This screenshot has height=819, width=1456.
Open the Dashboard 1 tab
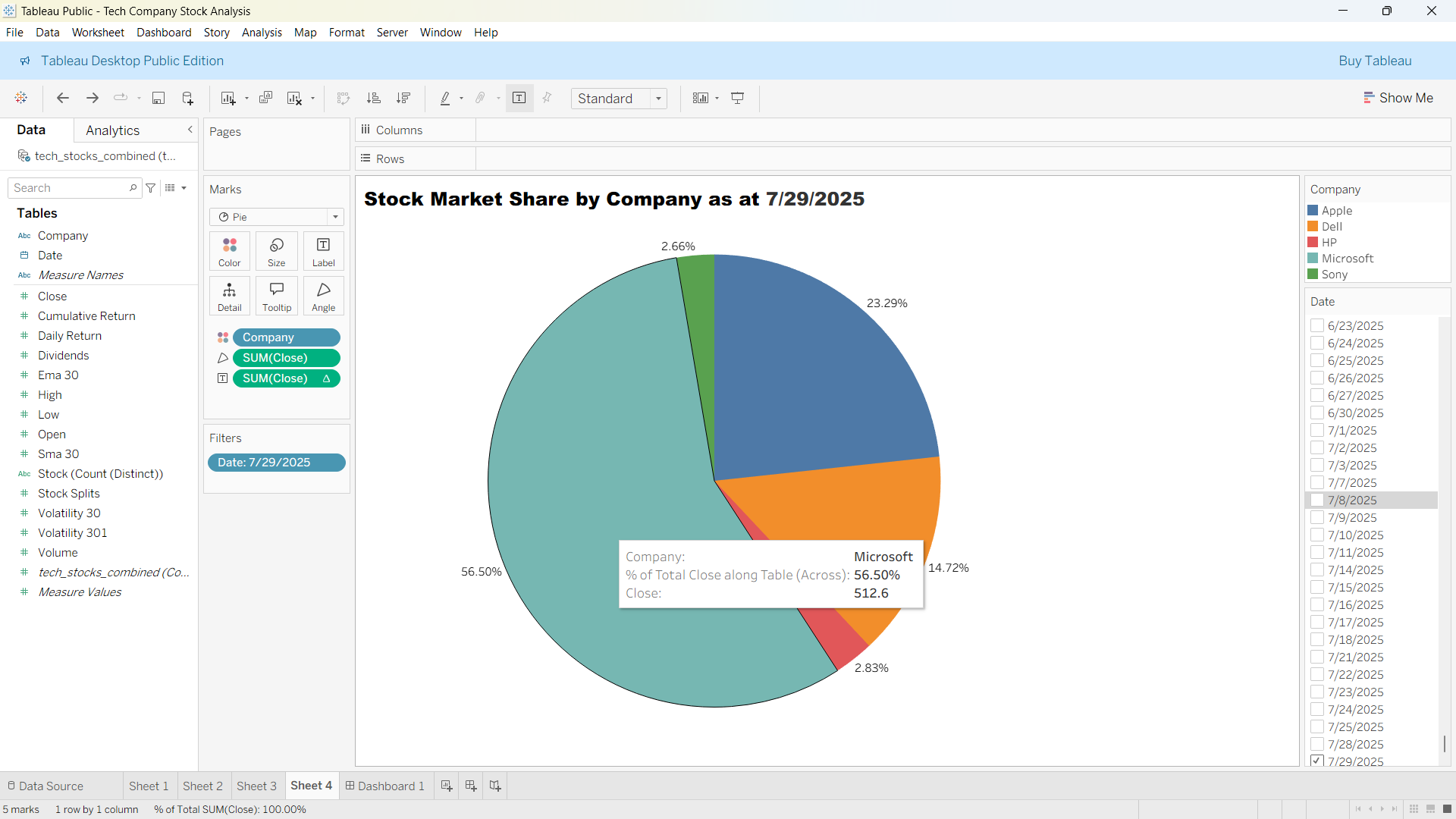[x=385, y=786]
